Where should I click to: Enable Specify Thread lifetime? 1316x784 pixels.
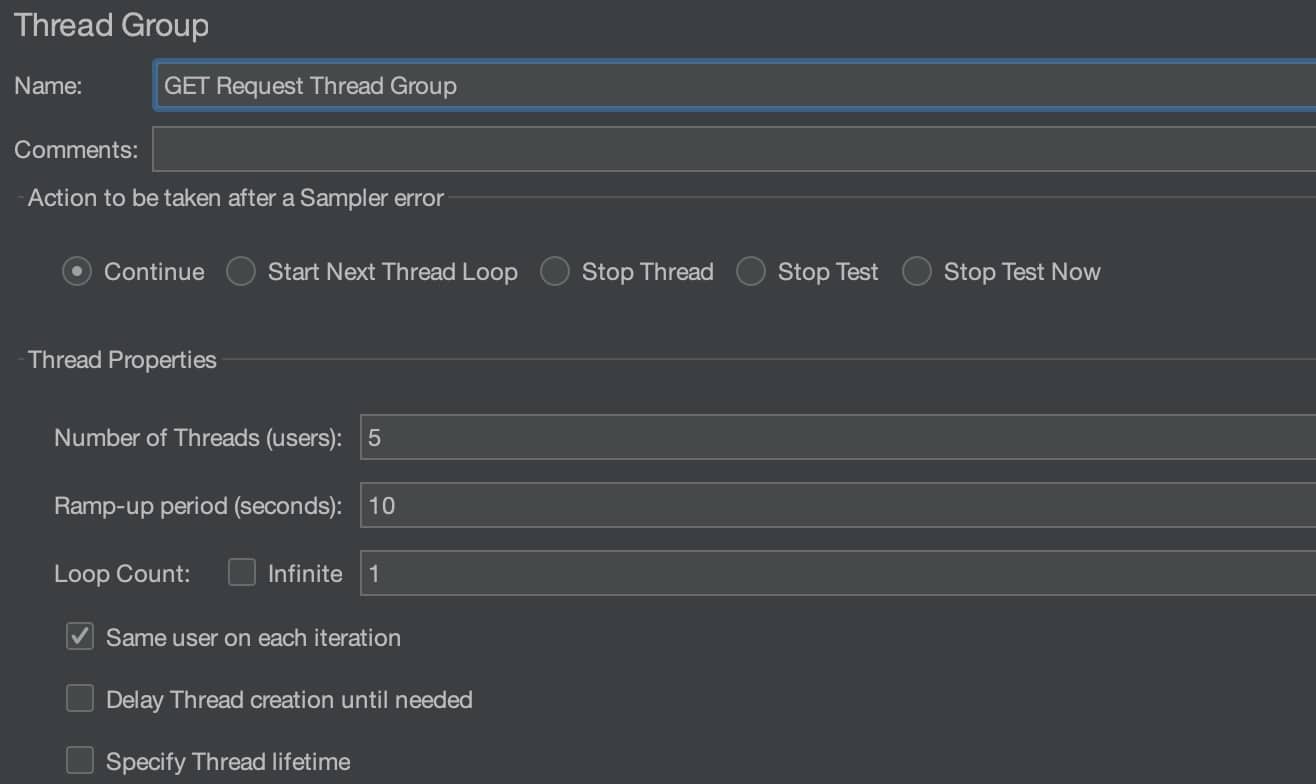(79, 760)
